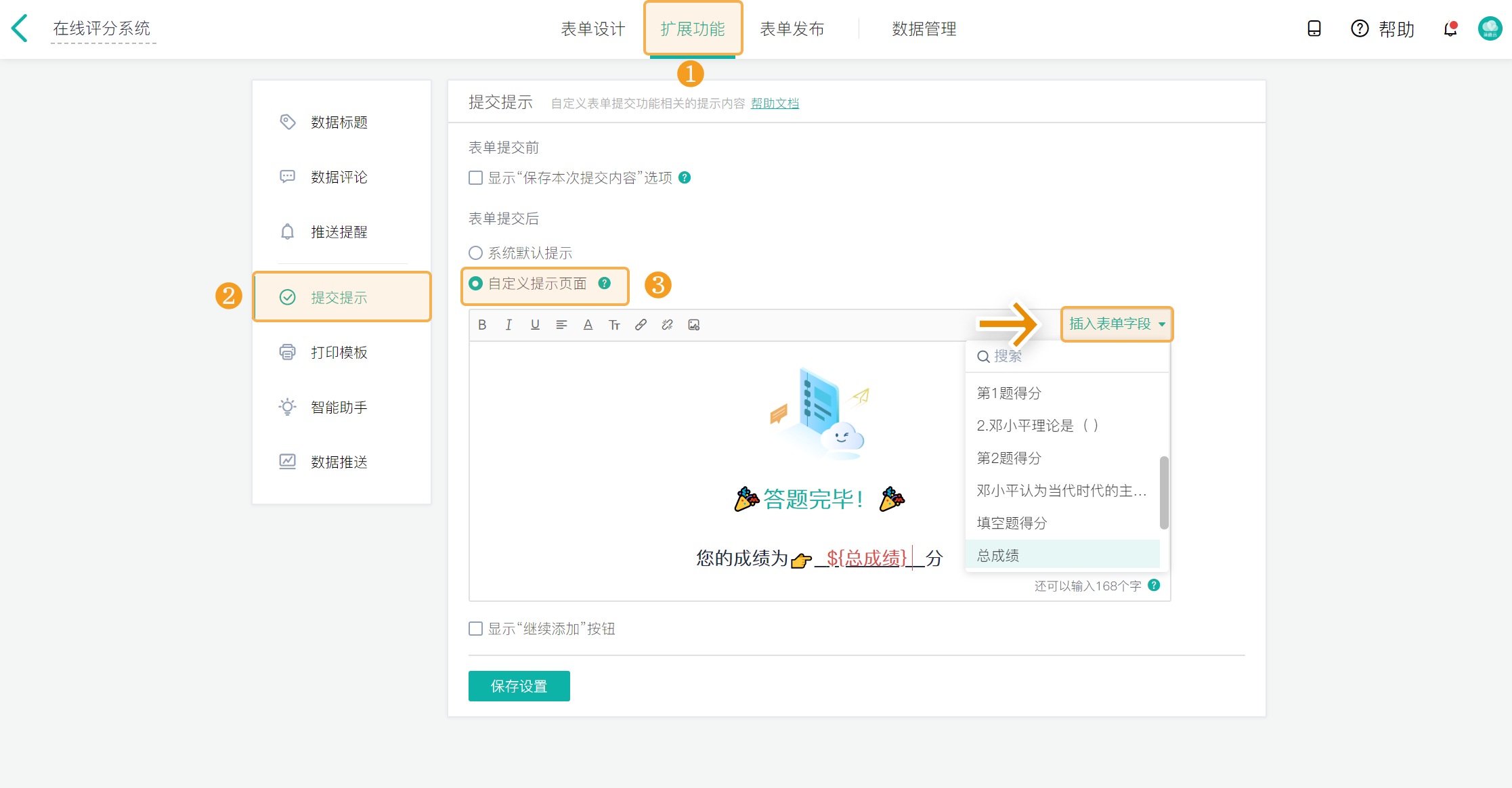Go back with the left arrow

[x=20, y=28]
